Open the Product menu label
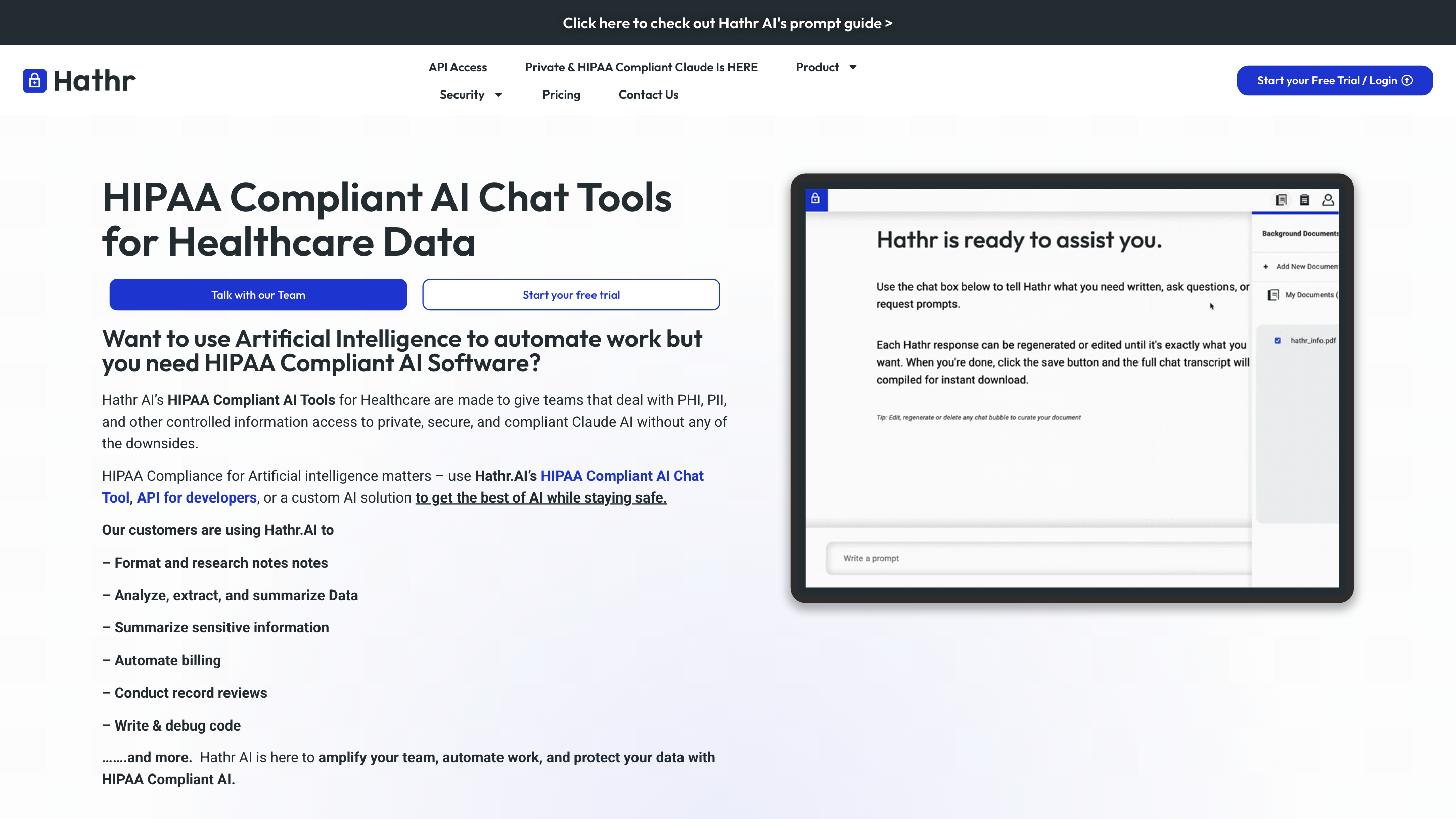The height and width of the screenshot is (819, 1456). point(817,67)
